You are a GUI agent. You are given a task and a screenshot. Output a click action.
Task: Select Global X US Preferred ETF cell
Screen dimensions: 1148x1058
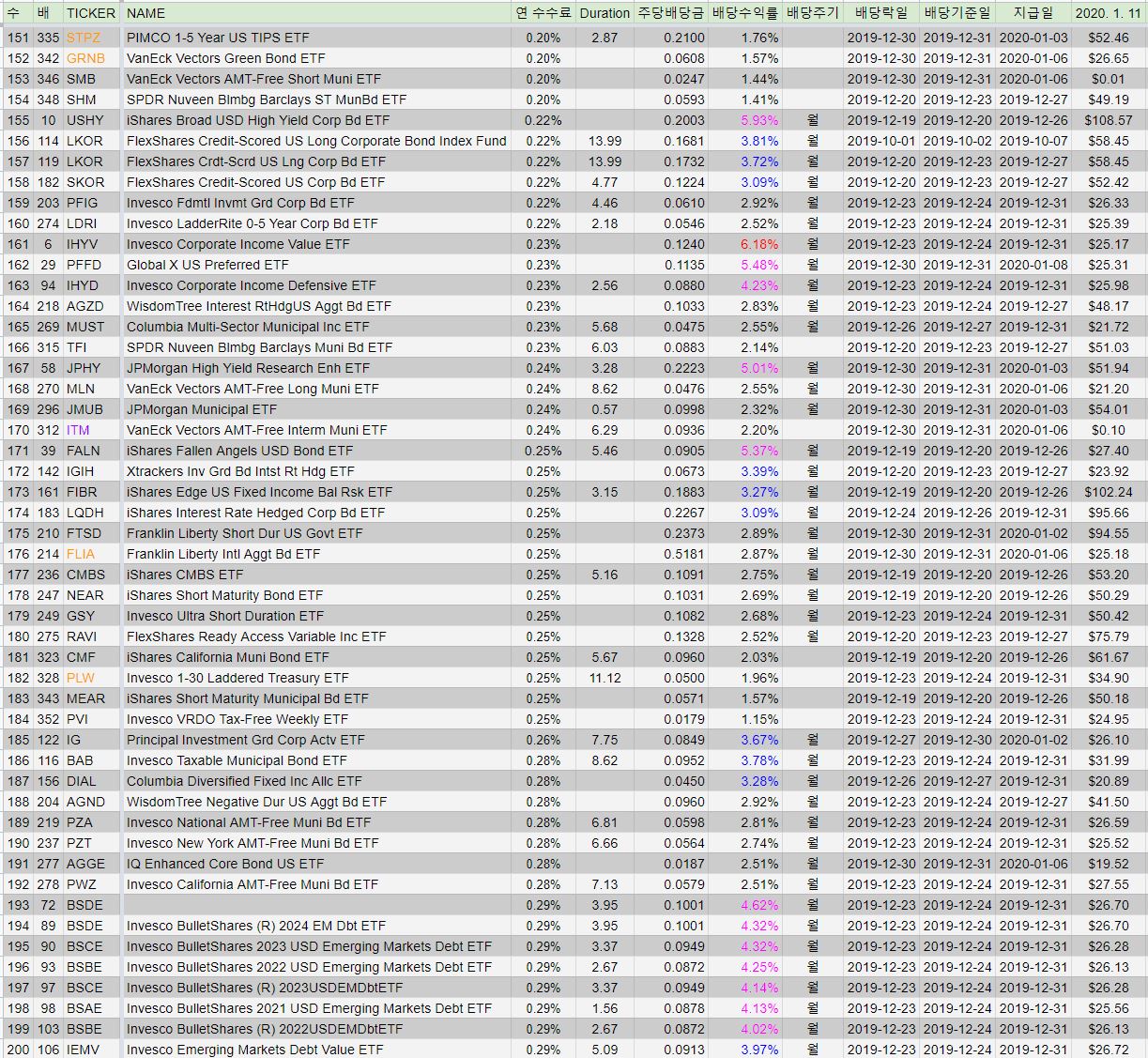pos(317,265)
